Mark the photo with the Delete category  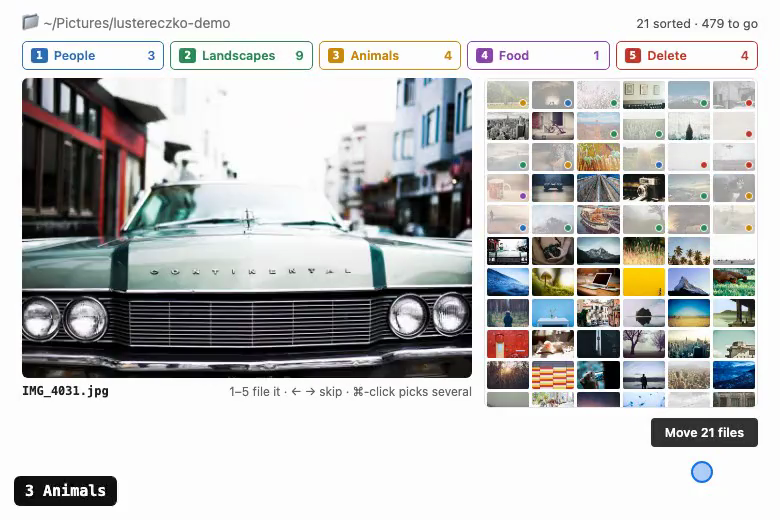pyautogui.click(x=687, y=56)
